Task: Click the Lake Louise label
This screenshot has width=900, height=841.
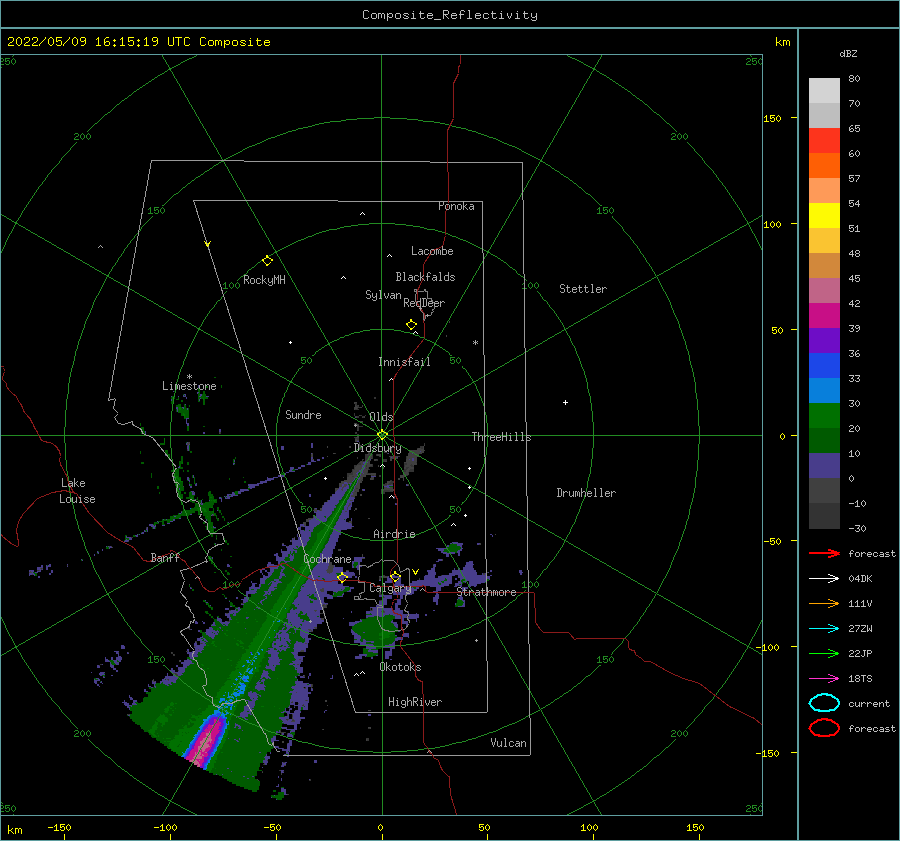Action: (77, 491)
